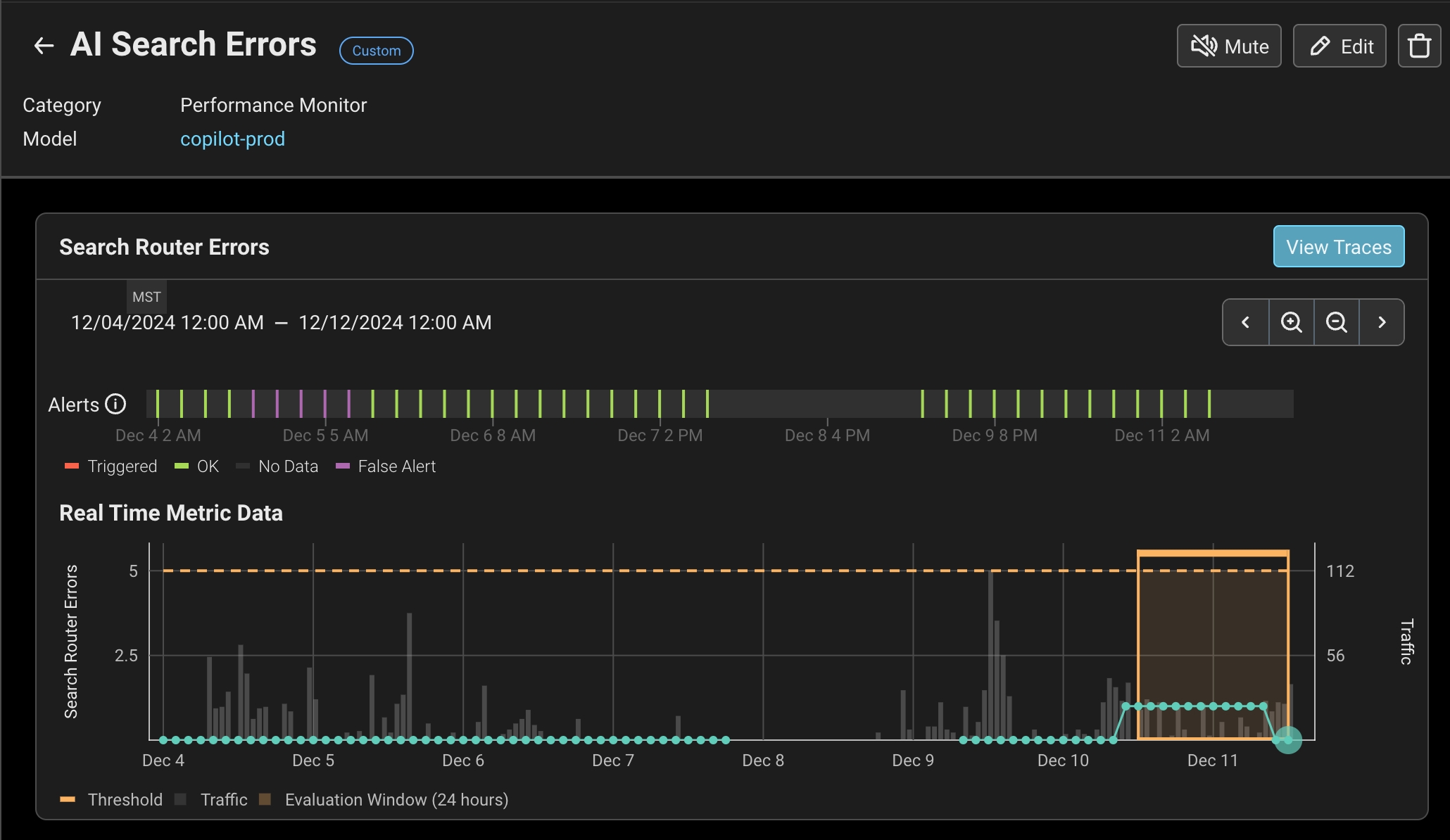1450x840 pixels.
Task: Go to next time range
Action: [1382, 322]
